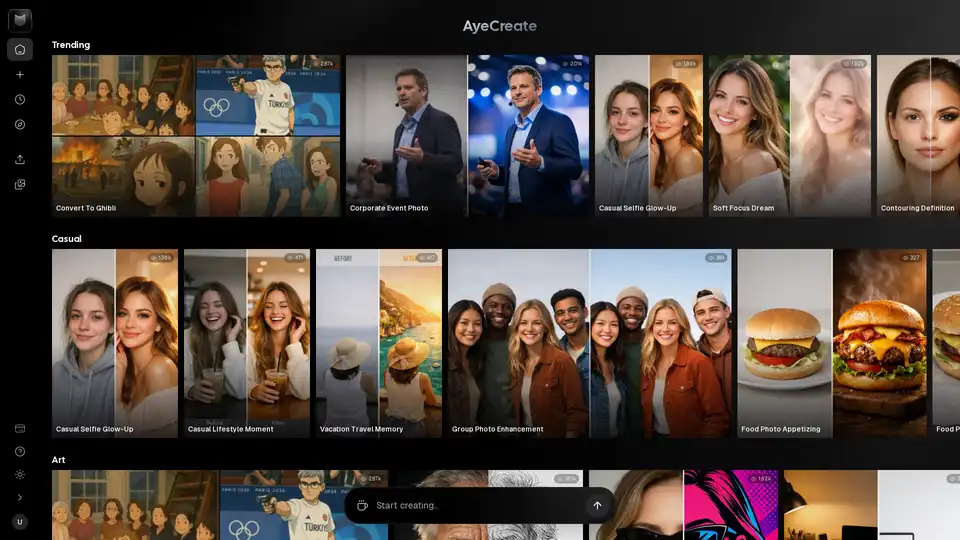960x540 pixels.
Task: Go to Home via the sidebar house icon
Action: [20, 50]
